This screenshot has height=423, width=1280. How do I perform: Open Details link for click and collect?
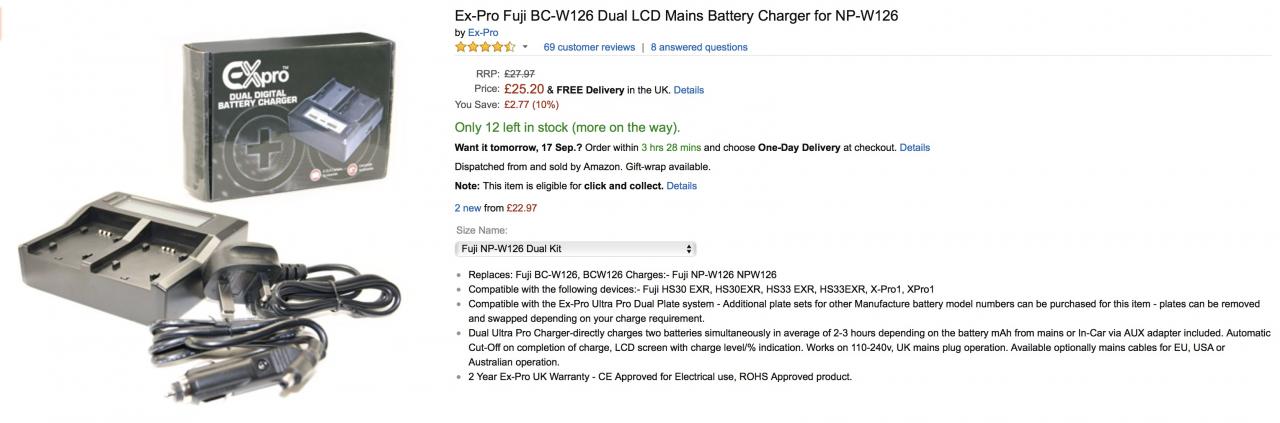pos(681,186)
